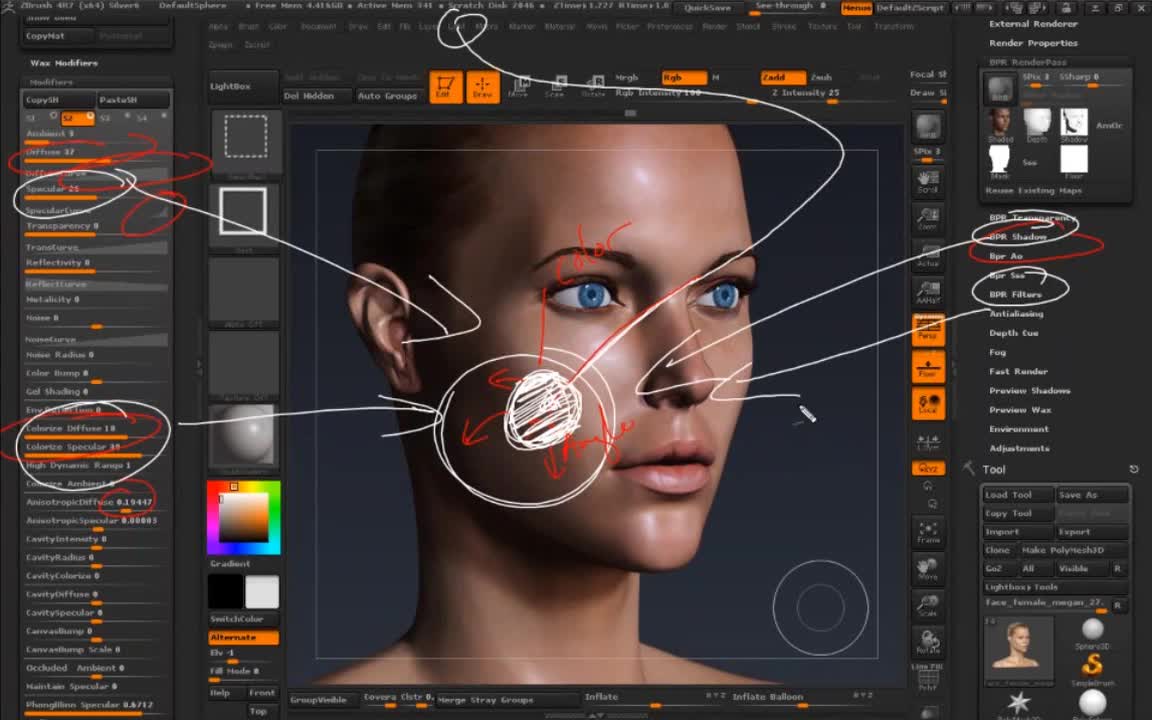
Task: Select the Move transform tool
Action: 519,87
